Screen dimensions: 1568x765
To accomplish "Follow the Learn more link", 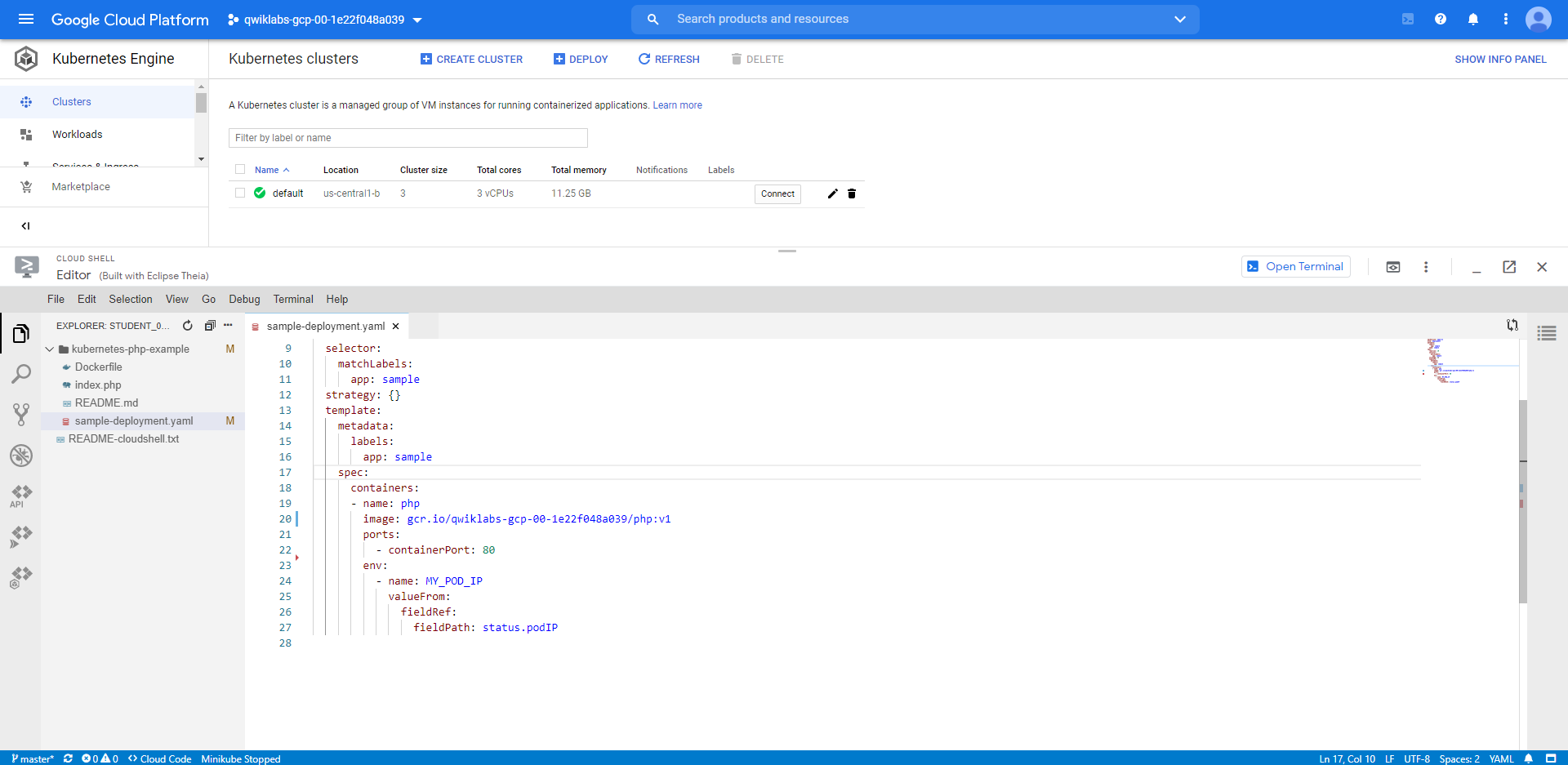I will click(x=677, y=105).
